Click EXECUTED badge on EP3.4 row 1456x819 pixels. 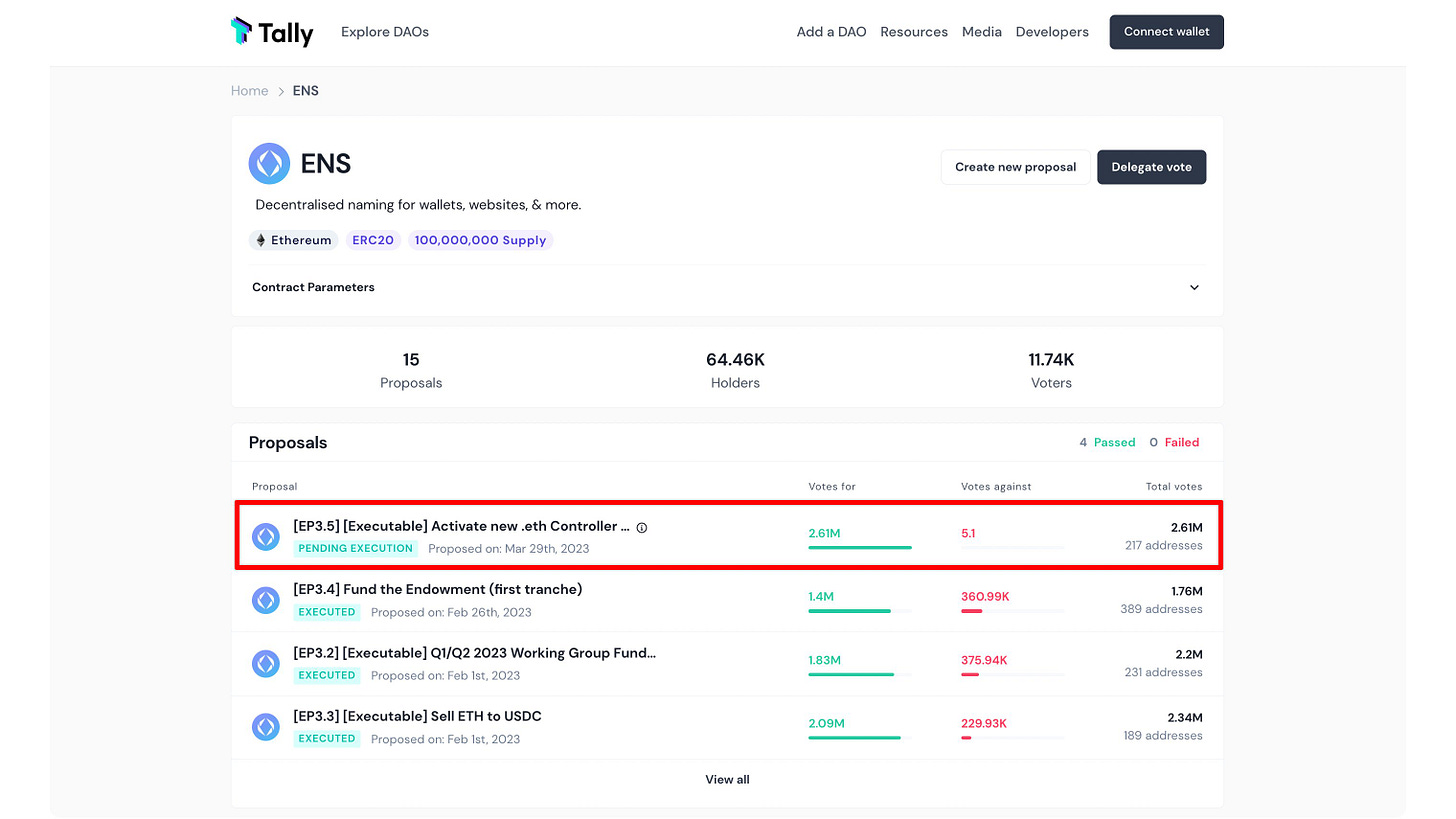[x=327, y=612]
